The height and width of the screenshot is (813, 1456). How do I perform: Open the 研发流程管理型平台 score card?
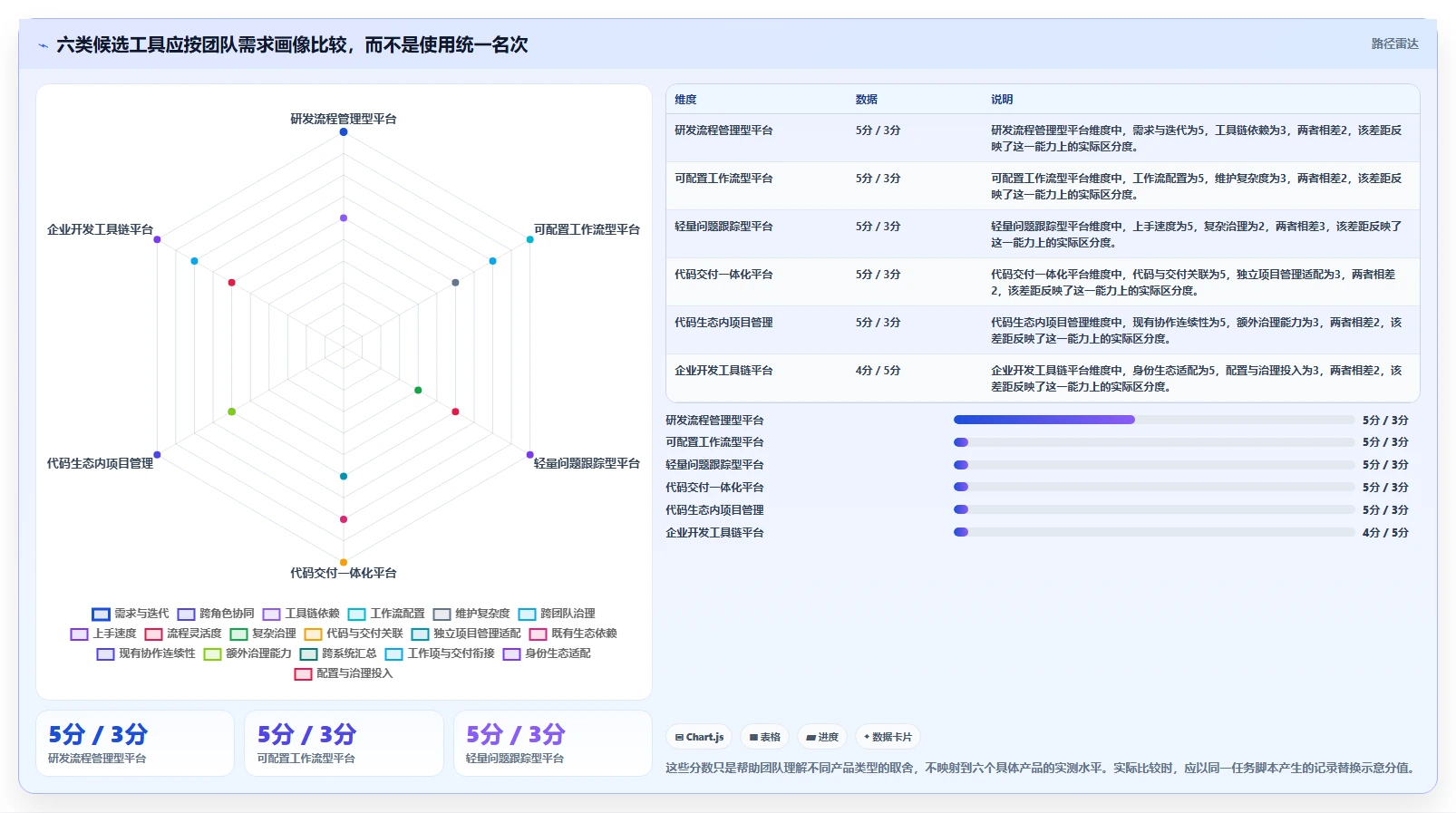(135, 743)
